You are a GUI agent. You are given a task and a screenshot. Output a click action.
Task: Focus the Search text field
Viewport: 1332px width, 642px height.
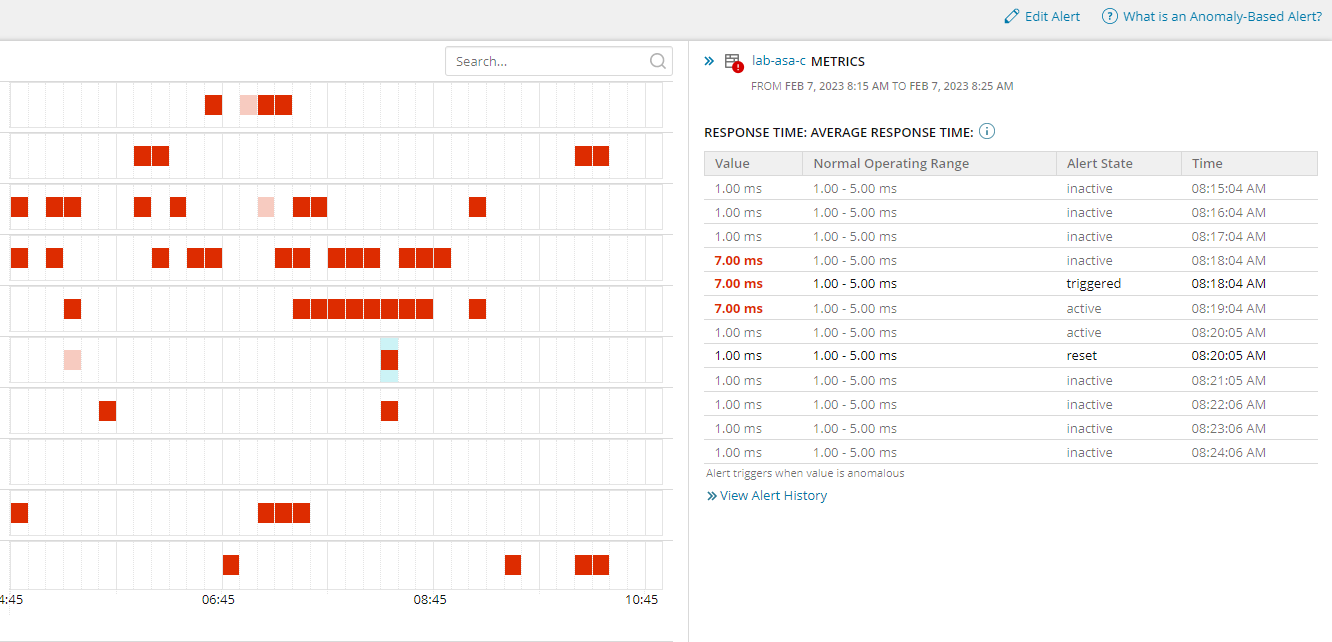pyautogui.click(x=548, y=61)
